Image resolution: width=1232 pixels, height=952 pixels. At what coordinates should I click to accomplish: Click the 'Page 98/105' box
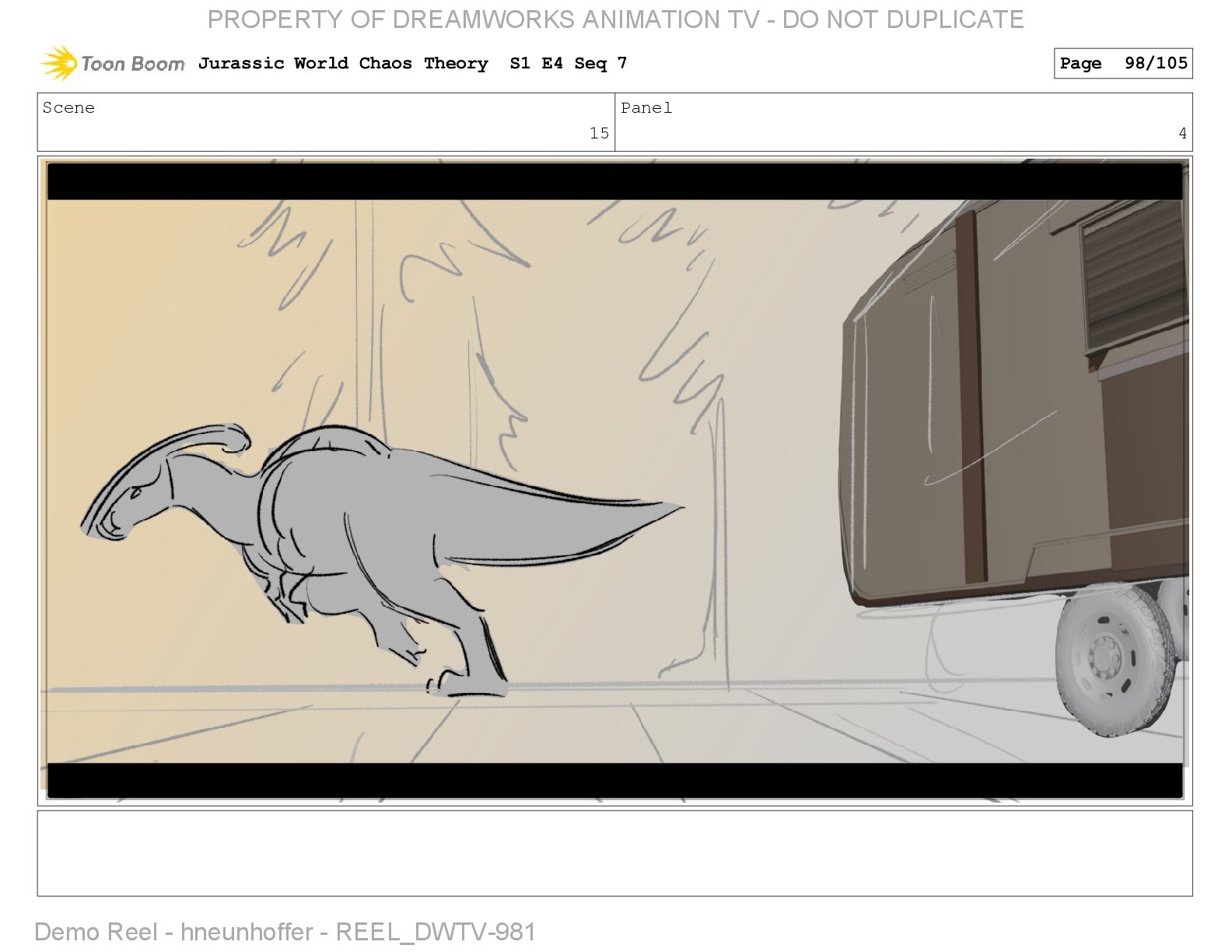(x=1123, y=63)
